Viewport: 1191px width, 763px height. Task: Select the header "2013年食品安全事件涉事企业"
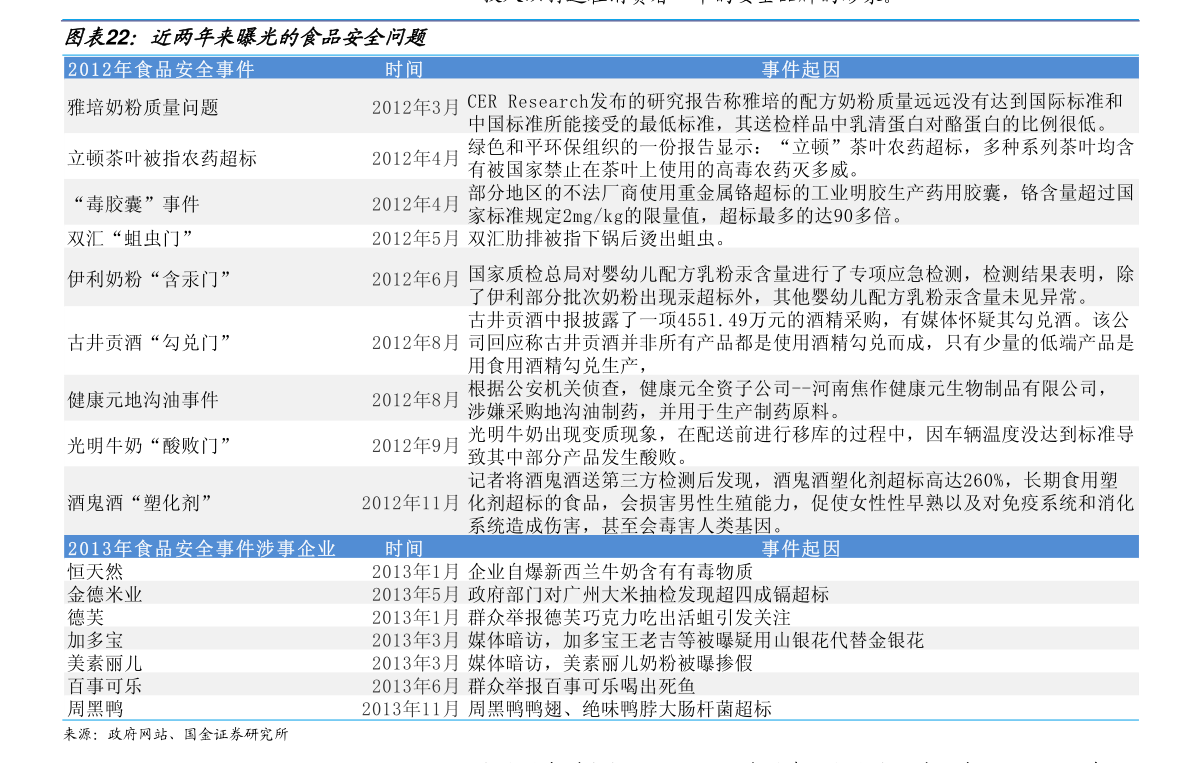click(x=201, y=549)
